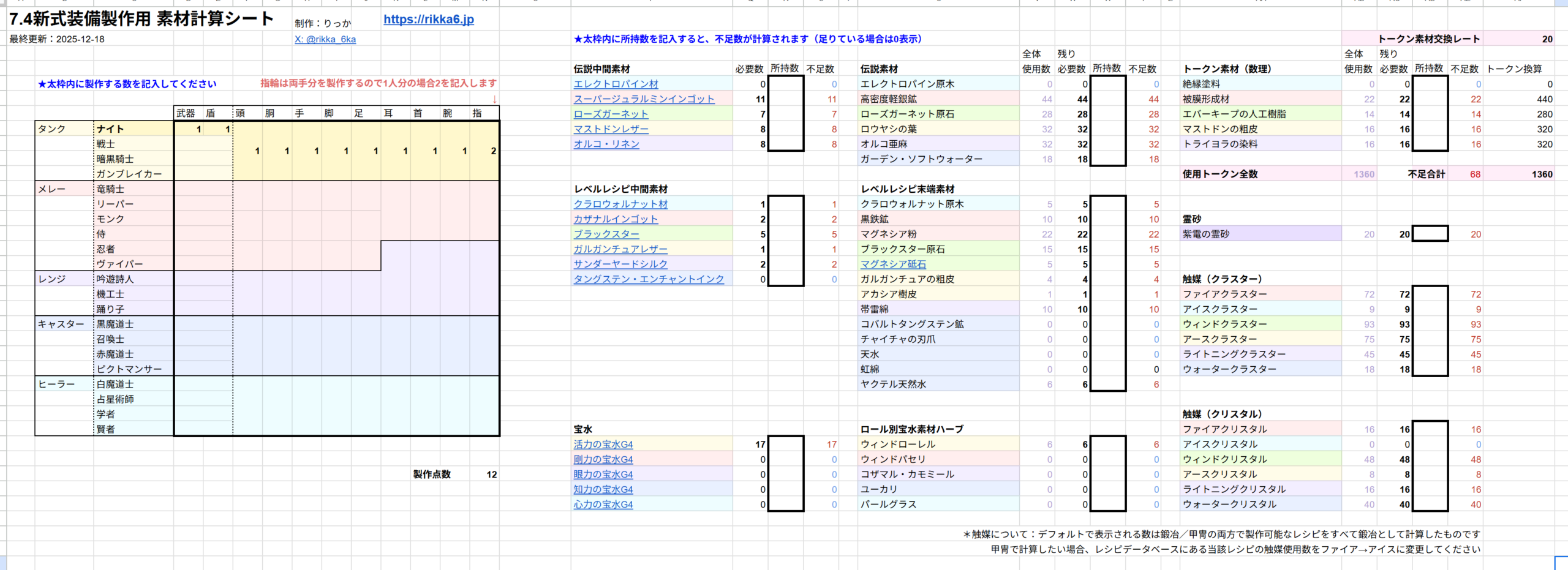Open the マグネシア砥石 link
Viewport: 1568px width, 570px height.
[893, 264]
